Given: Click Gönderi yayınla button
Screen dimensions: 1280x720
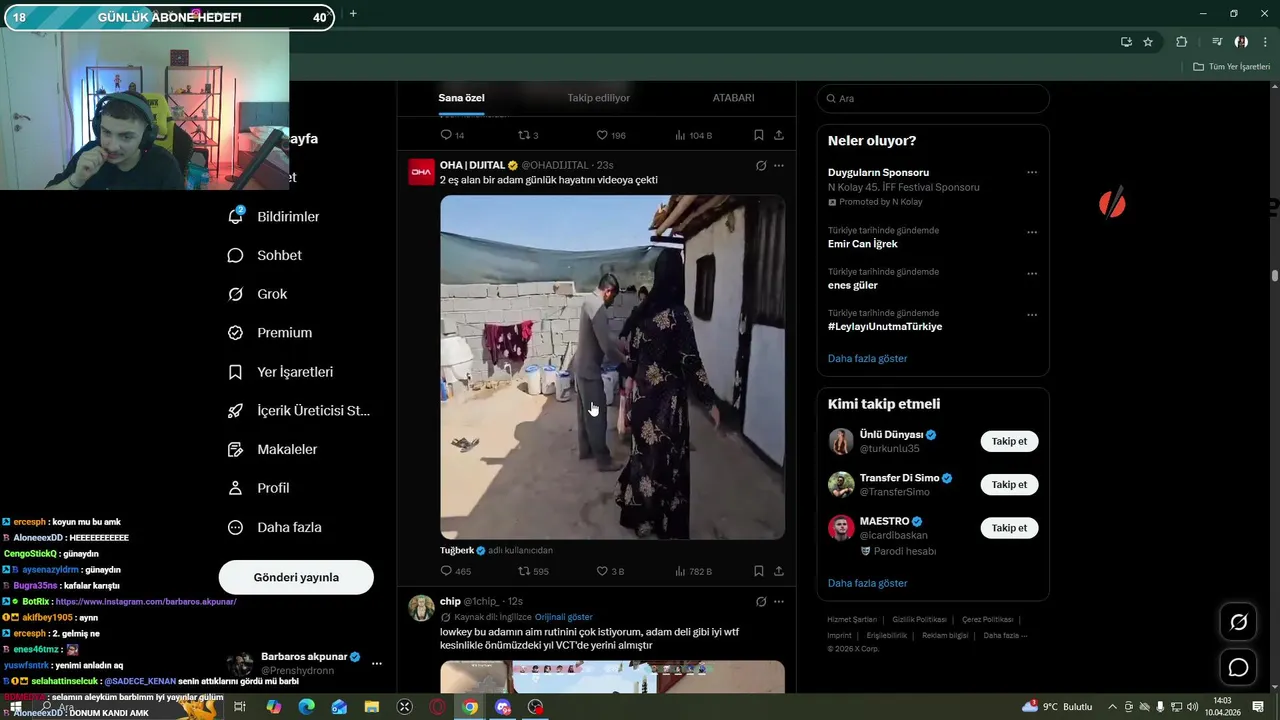Looking at the screenshot, I should 296,577.
